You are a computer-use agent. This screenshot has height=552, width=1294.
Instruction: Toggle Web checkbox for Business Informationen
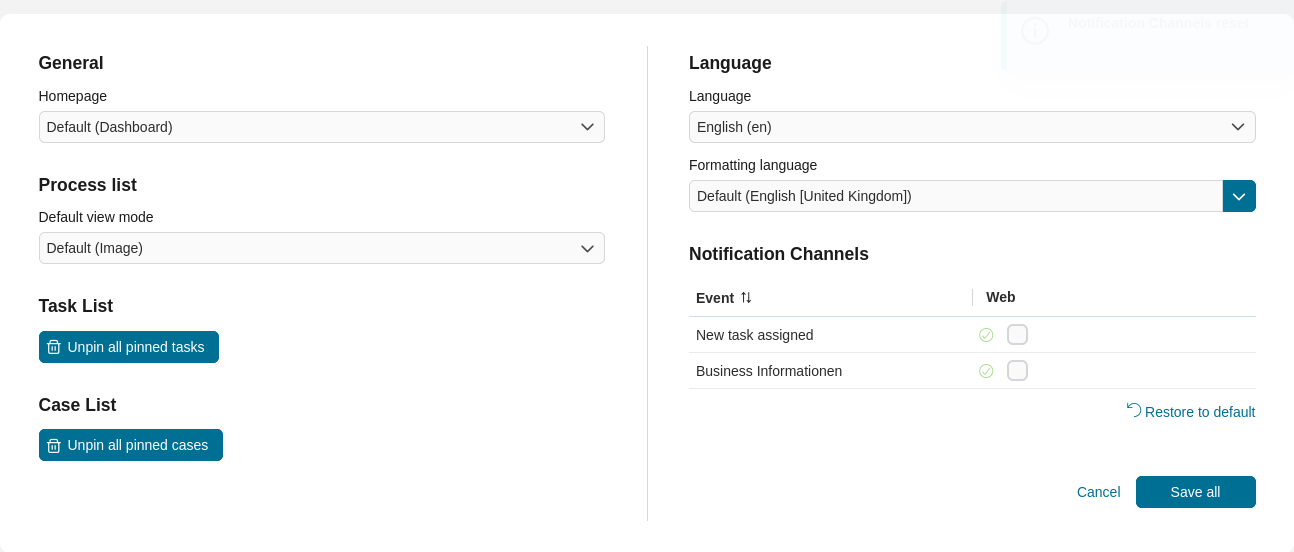1017,371
